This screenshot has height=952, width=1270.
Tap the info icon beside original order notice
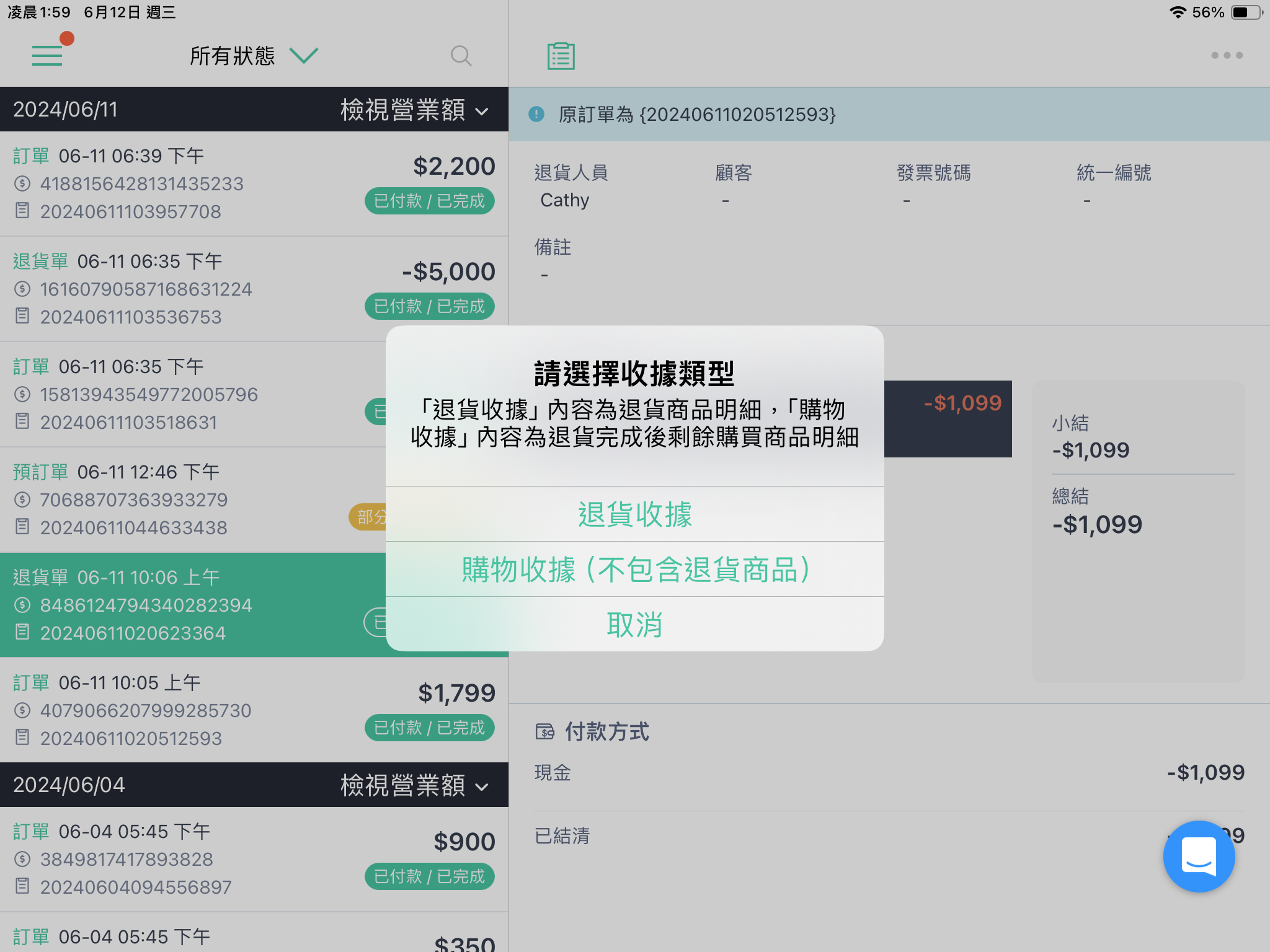click(536, 114)
